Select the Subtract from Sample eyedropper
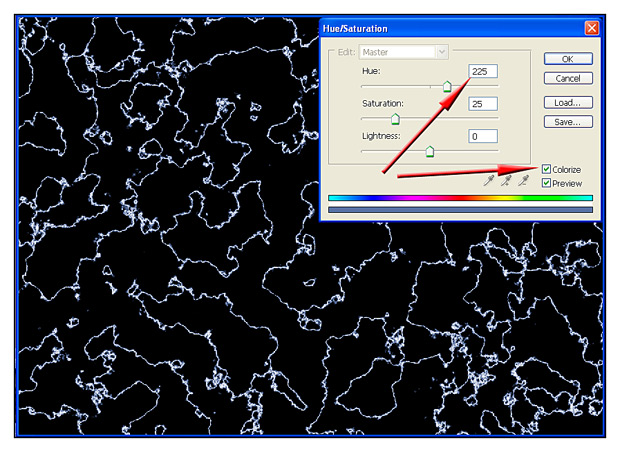The width and height of the screenshot is (620, 452). 523,181
